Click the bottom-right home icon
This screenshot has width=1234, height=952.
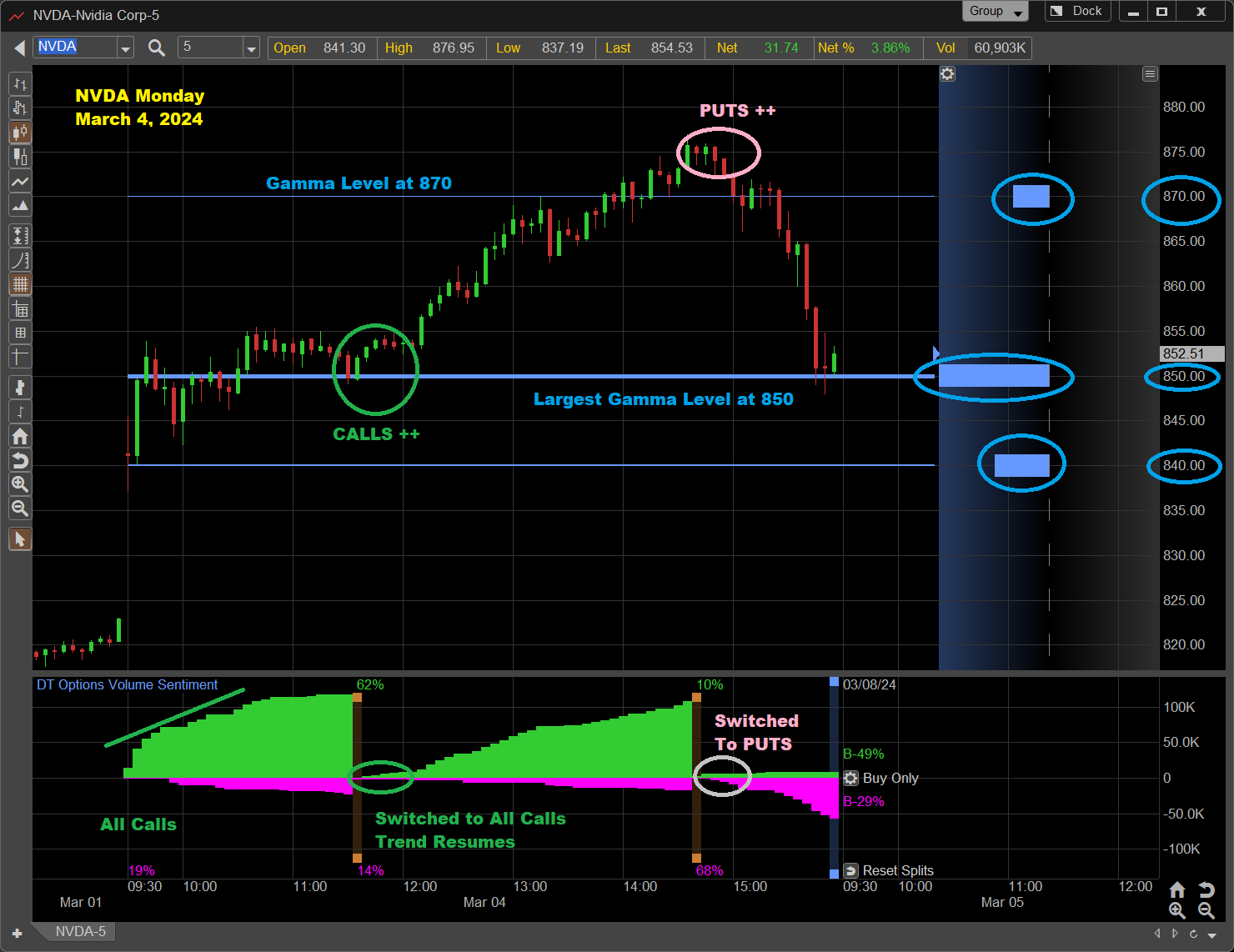point(1177,889)
